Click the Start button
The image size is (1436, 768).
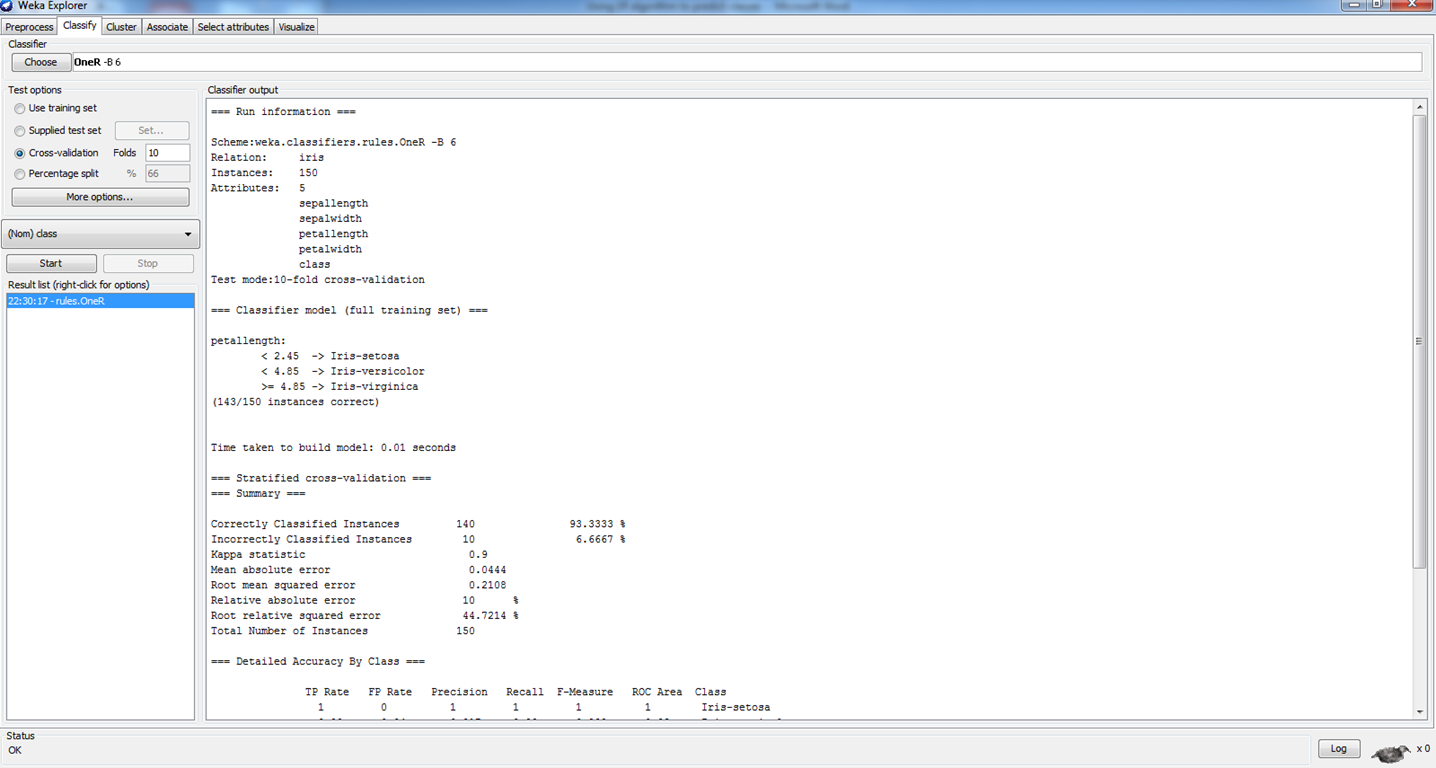[x=51, y=263]
